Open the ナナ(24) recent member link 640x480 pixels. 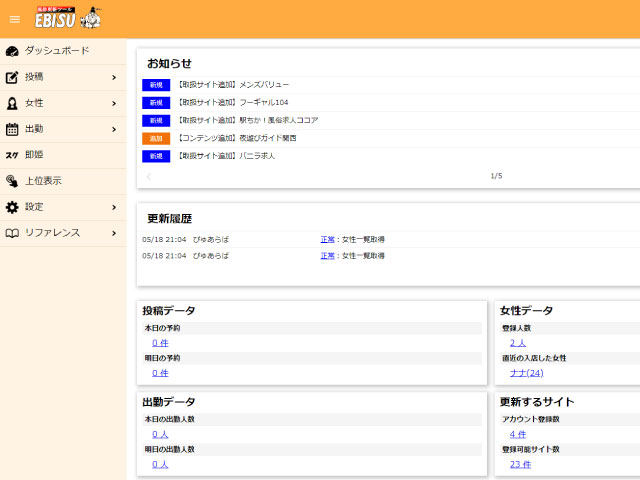tap(526, 373)
